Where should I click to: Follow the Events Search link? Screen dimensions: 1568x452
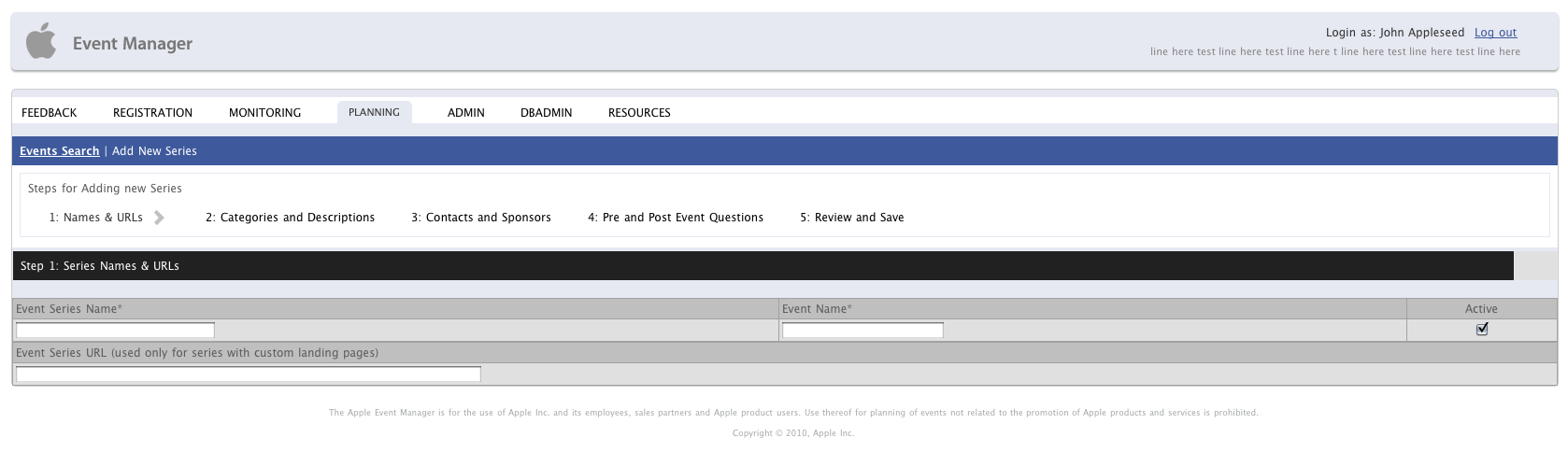[59, 151]
